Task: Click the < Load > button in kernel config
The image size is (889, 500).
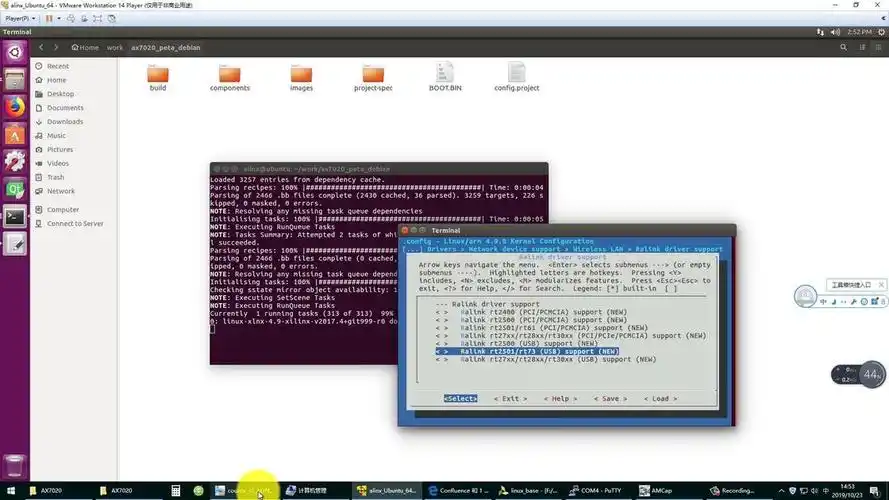Action: coord(660,399)
